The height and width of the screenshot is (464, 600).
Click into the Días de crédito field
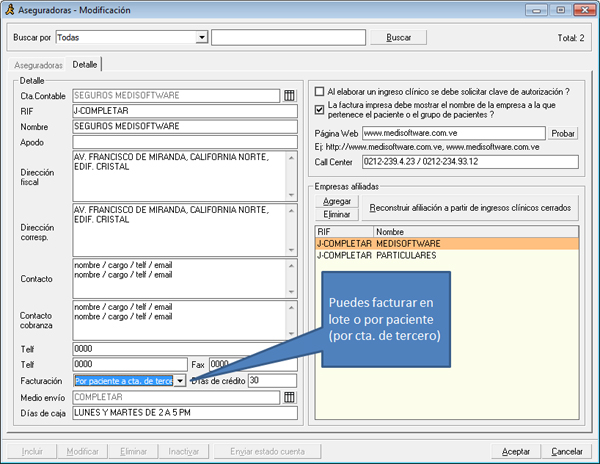coord(271,381)
